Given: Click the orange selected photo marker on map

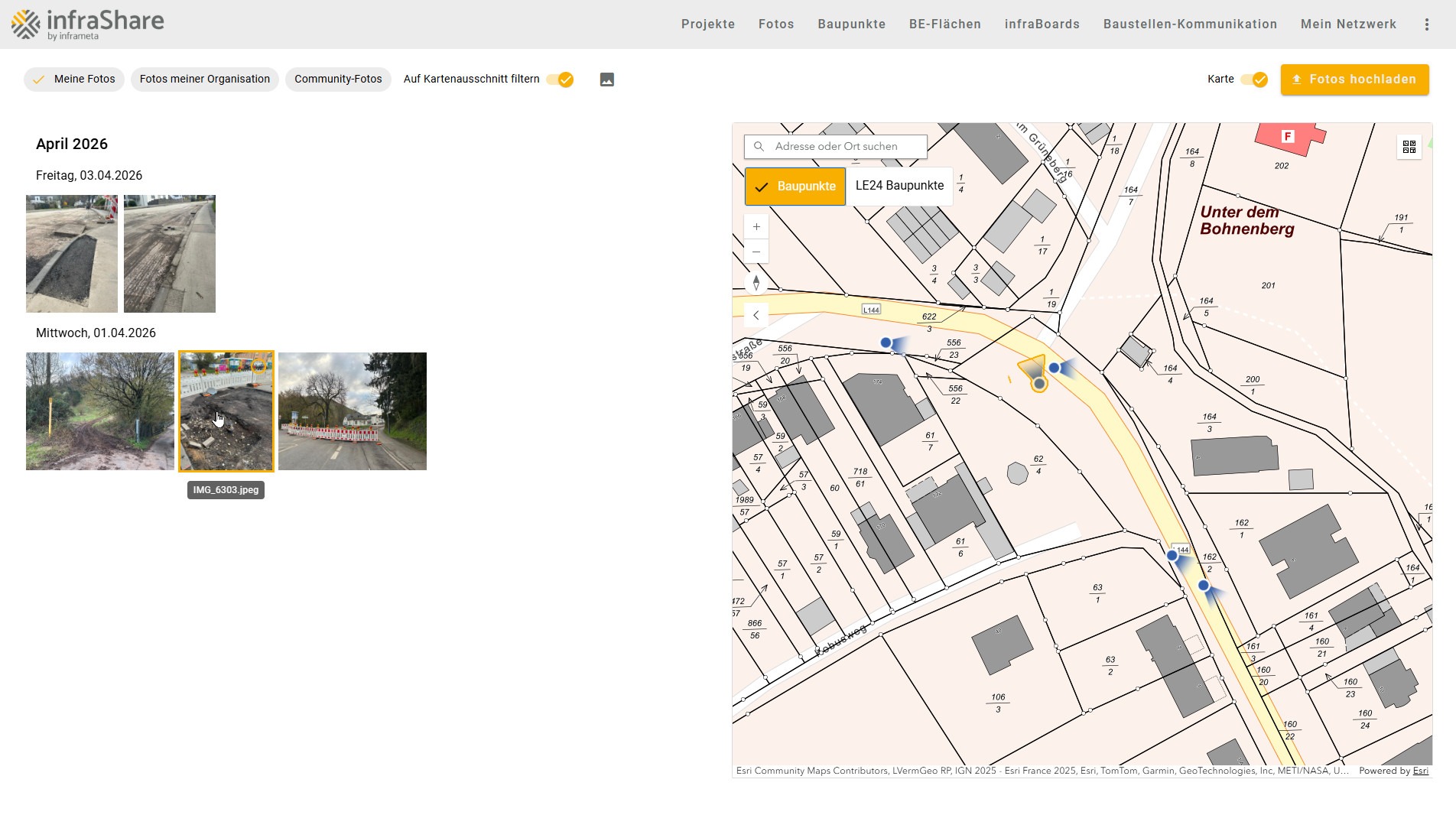Looking at the screenshot, I should [x=1038, y=384].
